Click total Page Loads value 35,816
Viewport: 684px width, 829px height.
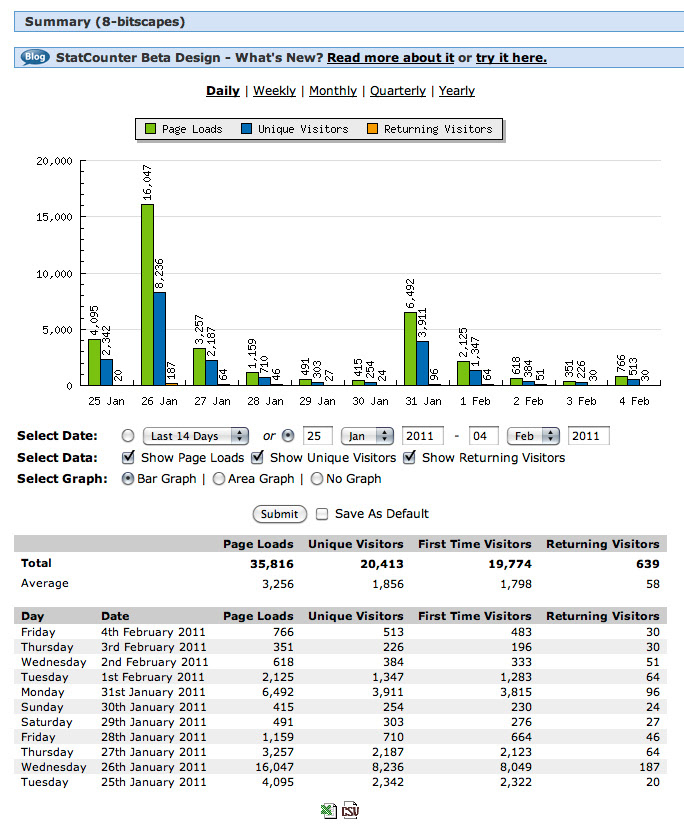pos(272,564)
